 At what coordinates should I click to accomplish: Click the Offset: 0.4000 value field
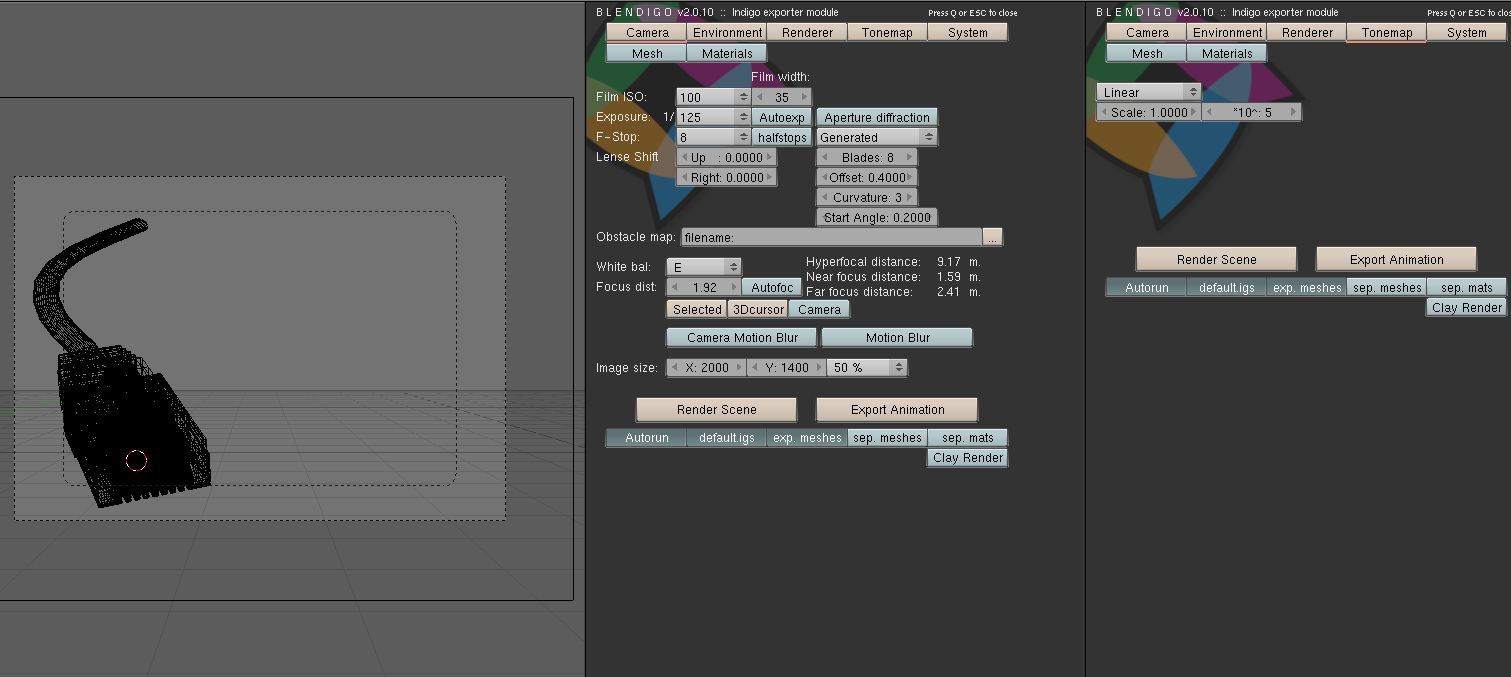pos(867,177)
